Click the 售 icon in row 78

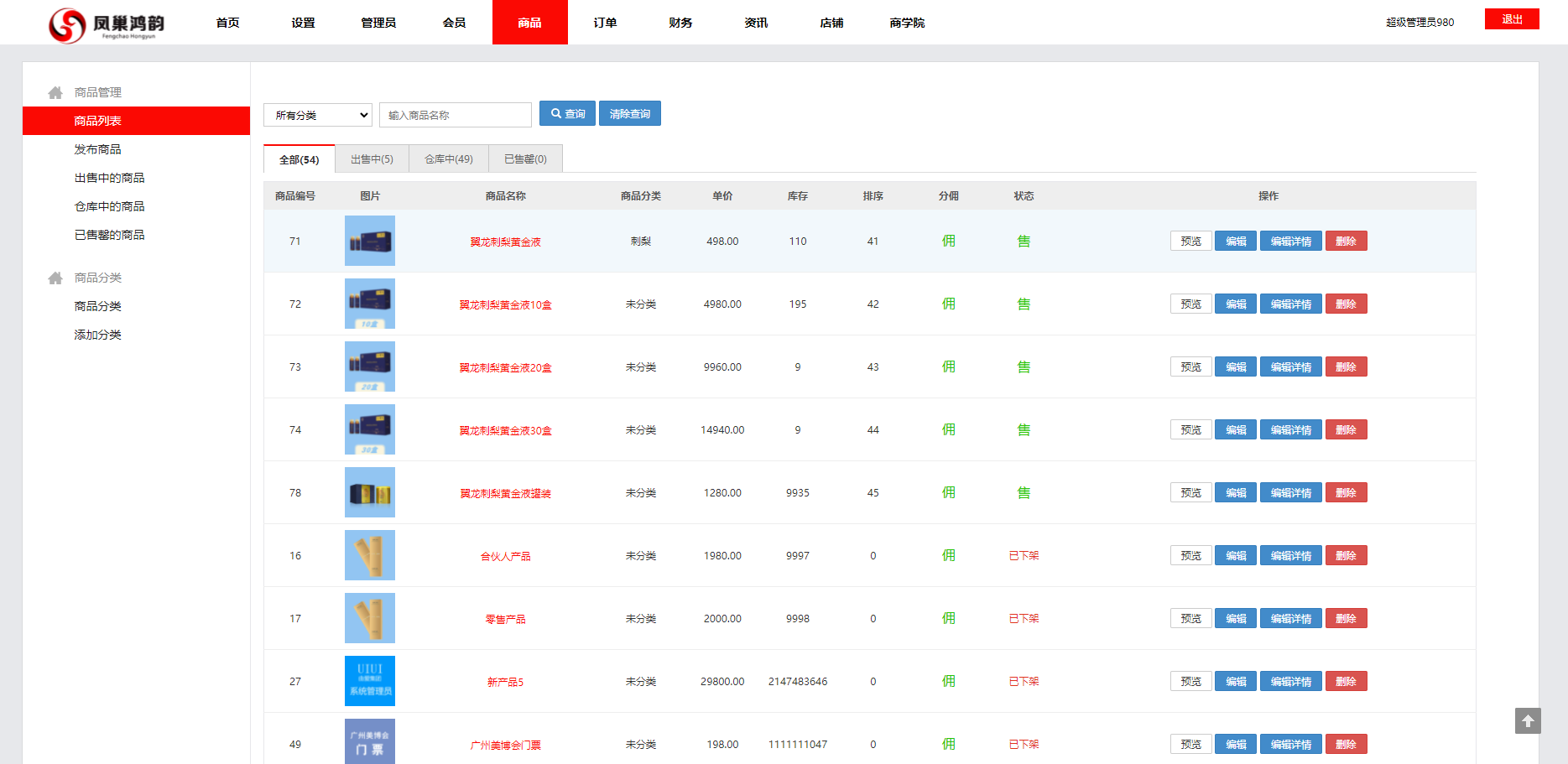[1024, 492]
